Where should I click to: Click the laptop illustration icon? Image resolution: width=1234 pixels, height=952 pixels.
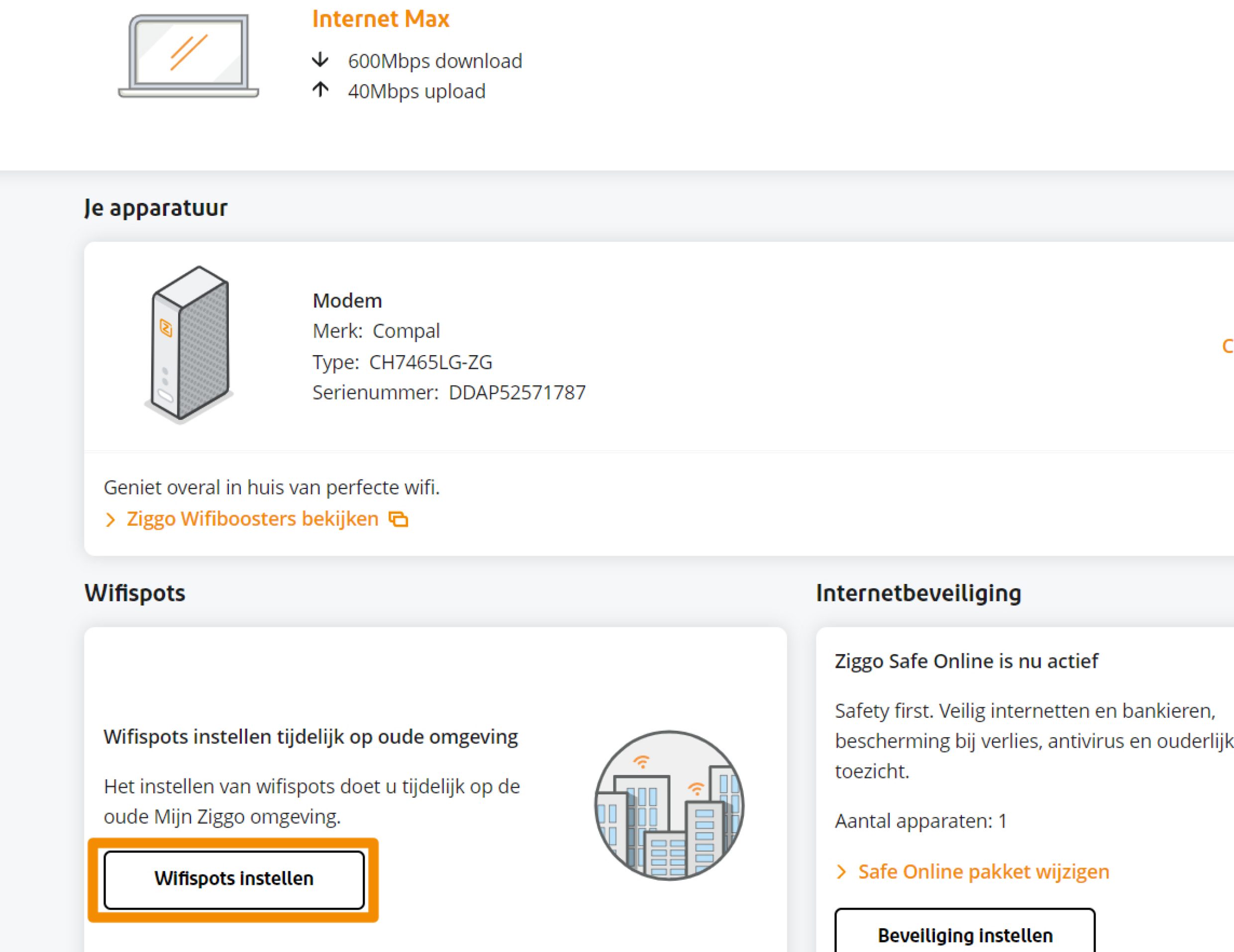tap(188, 56)
